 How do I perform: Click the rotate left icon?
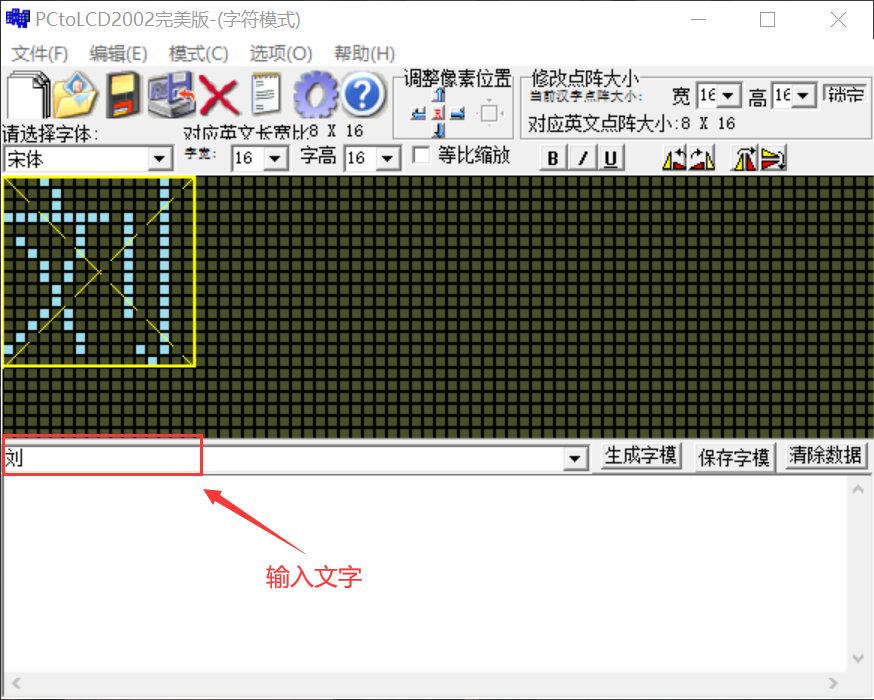pyautogui.click(x=676, y=158)
